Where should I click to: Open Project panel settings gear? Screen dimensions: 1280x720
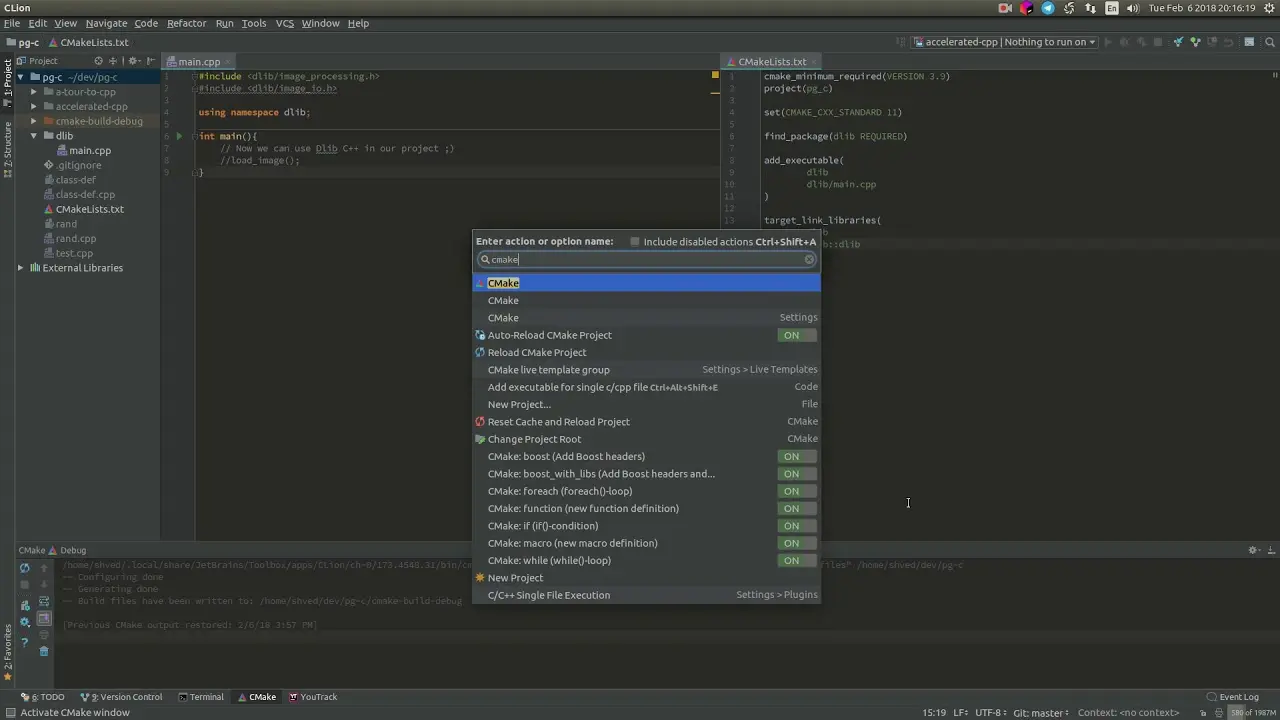coord(134,61)
